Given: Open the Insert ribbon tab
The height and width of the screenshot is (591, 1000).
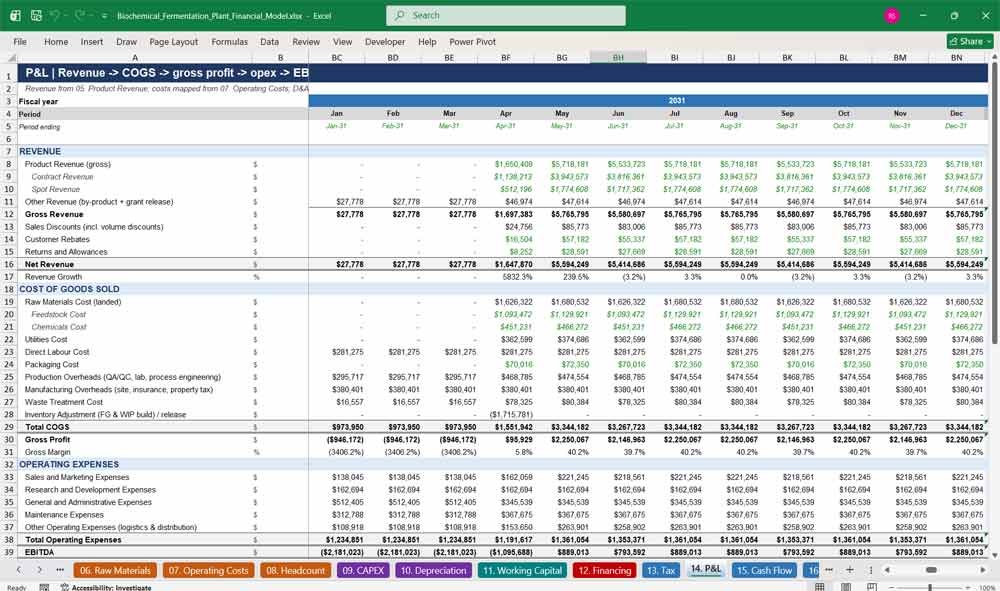Looking at the screenshot, I should (x=92, y=41).
